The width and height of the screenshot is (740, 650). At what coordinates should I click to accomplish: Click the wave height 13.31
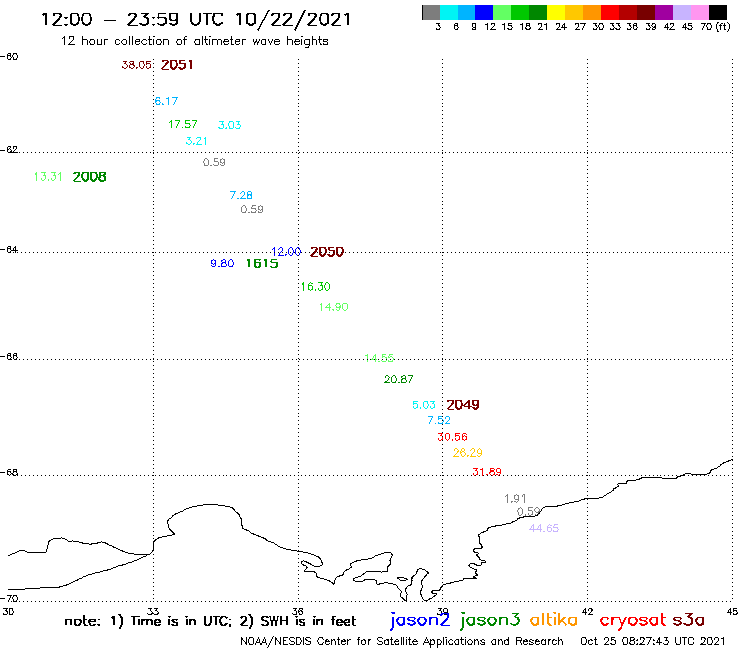point(48,177)
